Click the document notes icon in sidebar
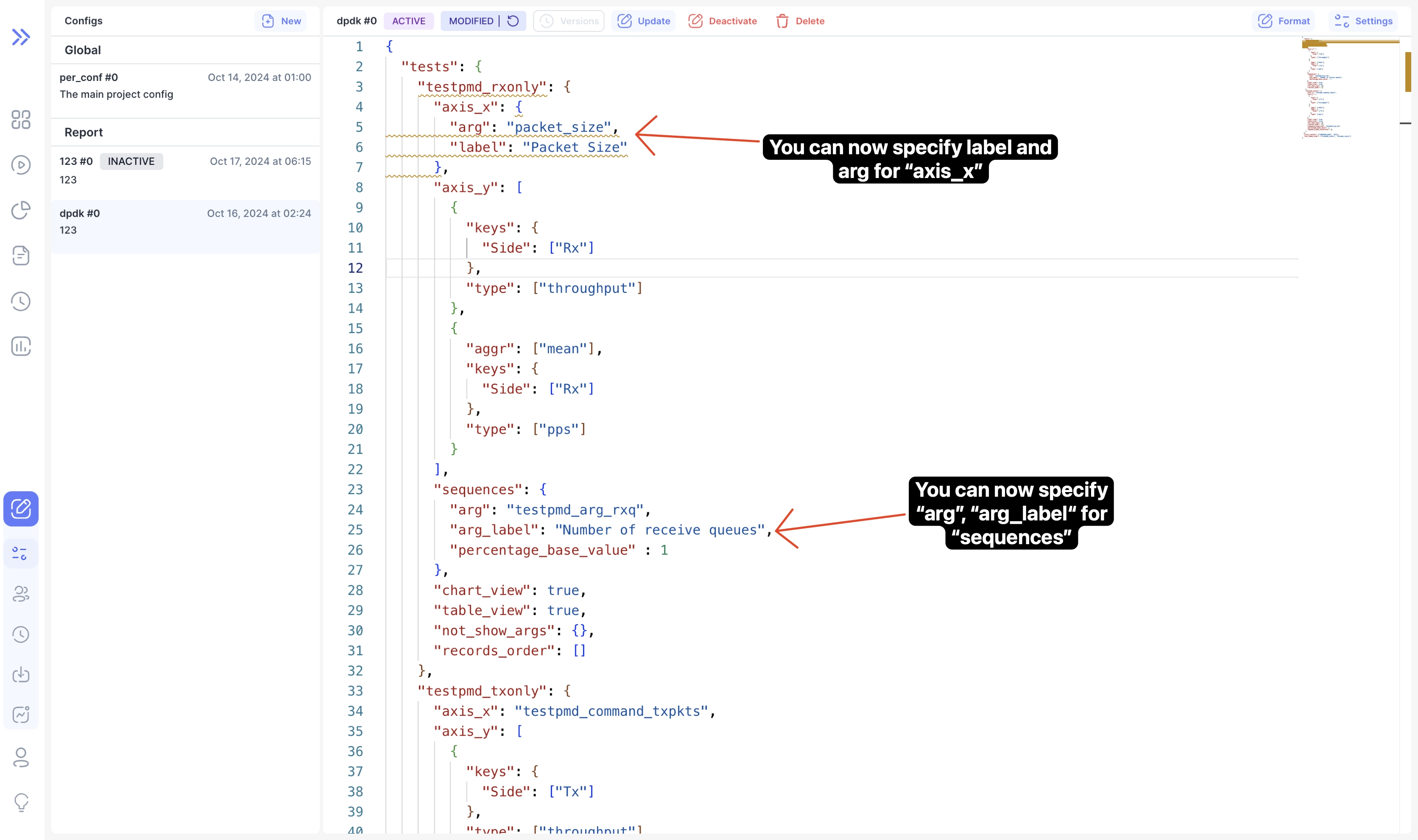This screenshot has height=840, width=1418. pos(21,255)
